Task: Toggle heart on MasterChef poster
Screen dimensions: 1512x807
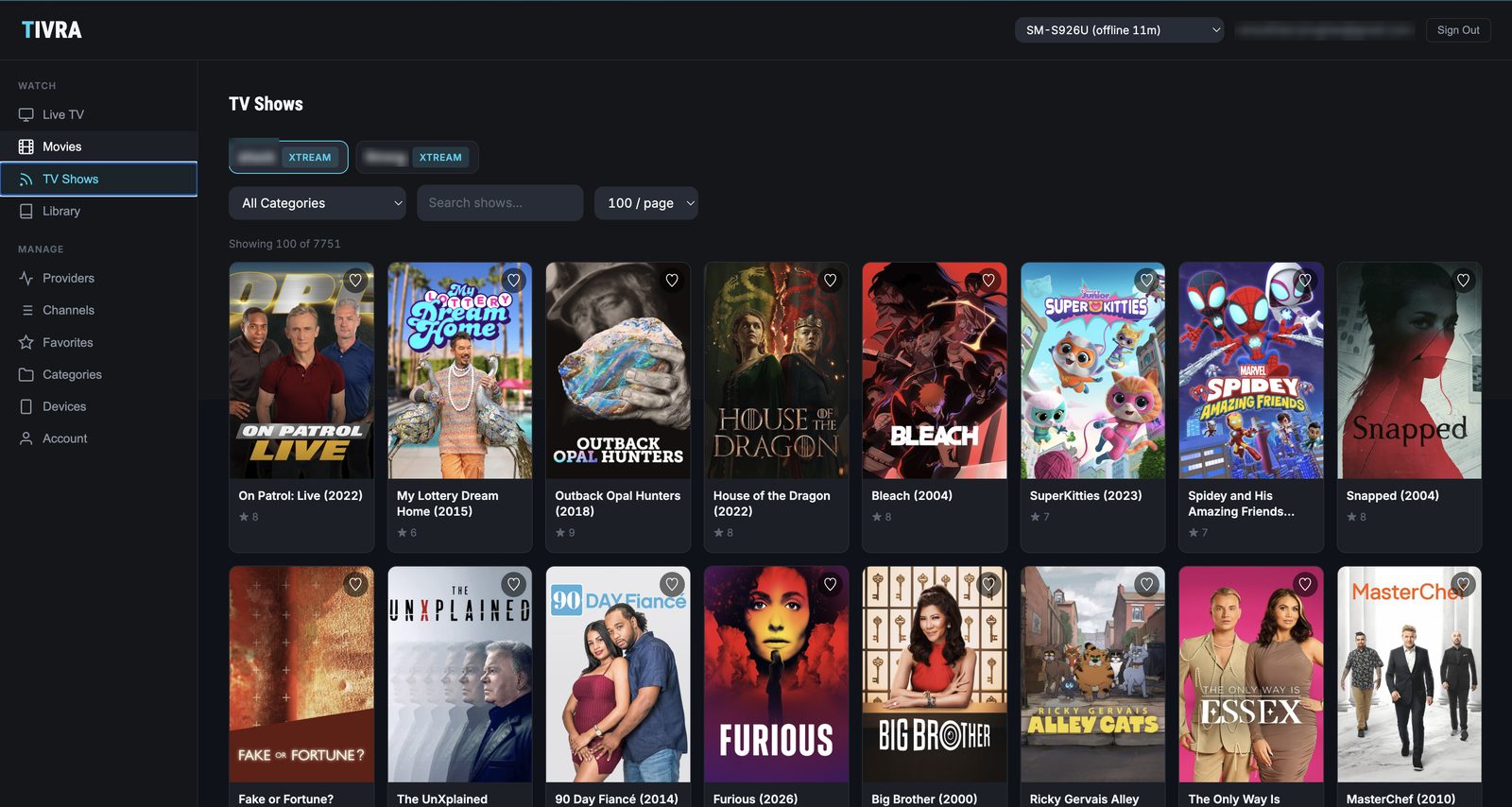Action: (x=1464, y=584)
